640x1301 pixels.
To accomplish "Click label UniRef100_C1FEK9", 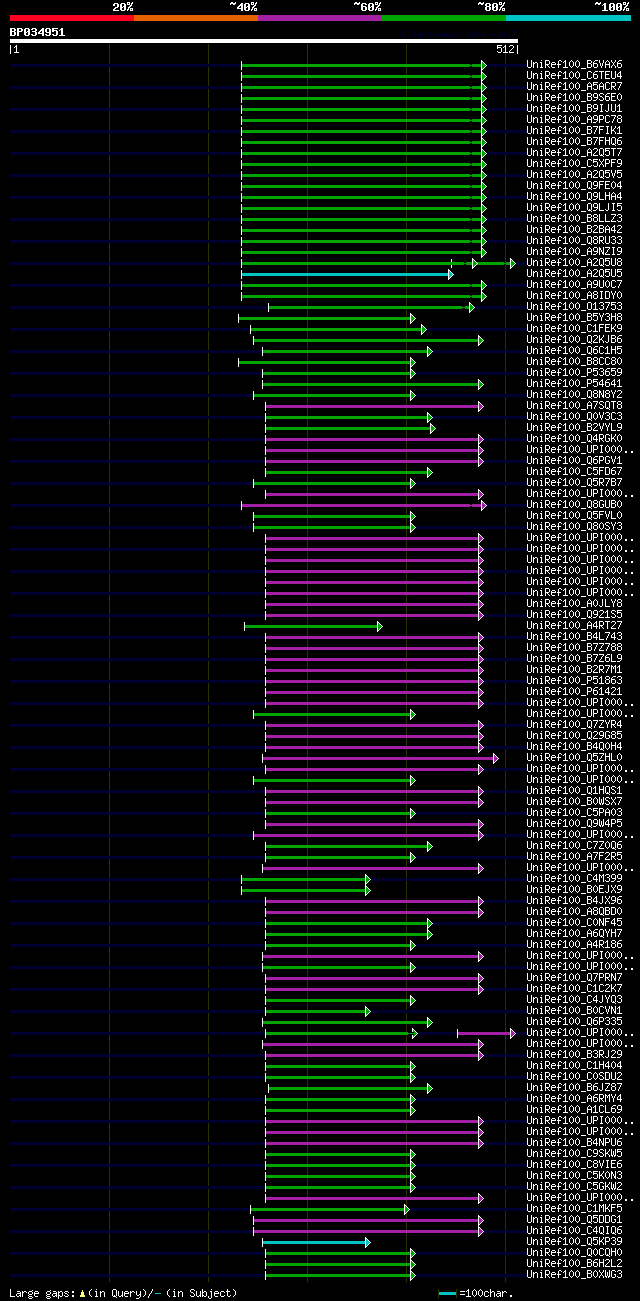I will coord(574,329).
